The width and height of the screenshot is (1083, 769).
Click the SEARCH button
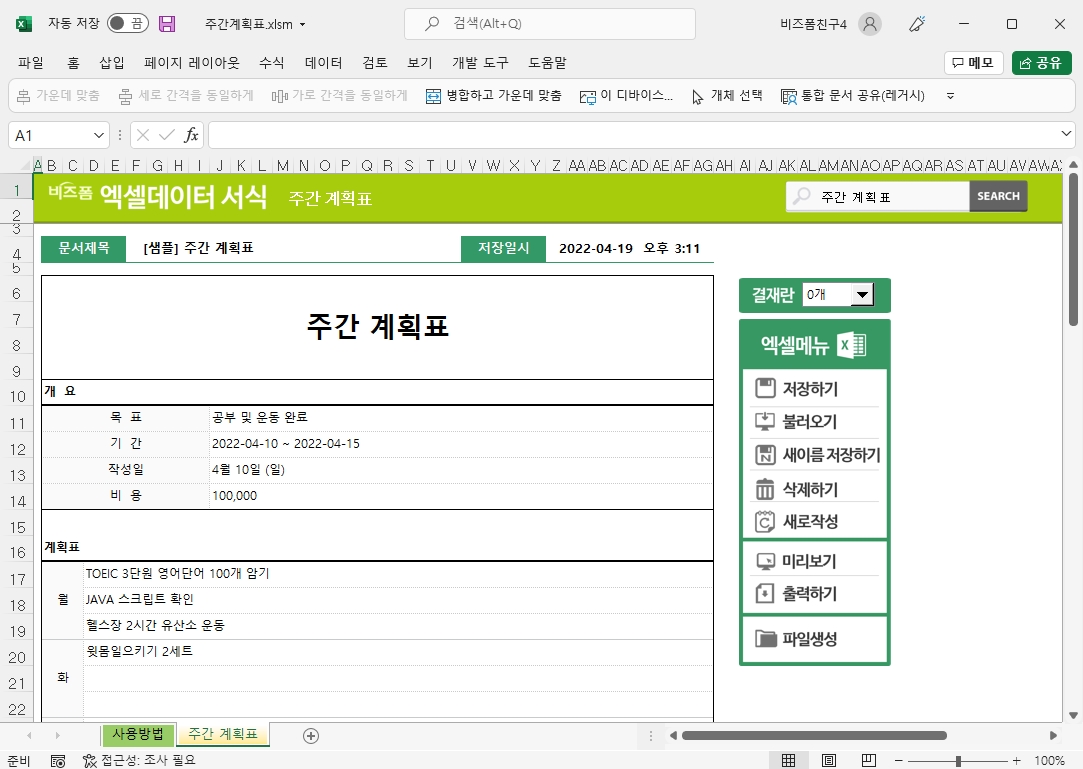coord(998,197)
